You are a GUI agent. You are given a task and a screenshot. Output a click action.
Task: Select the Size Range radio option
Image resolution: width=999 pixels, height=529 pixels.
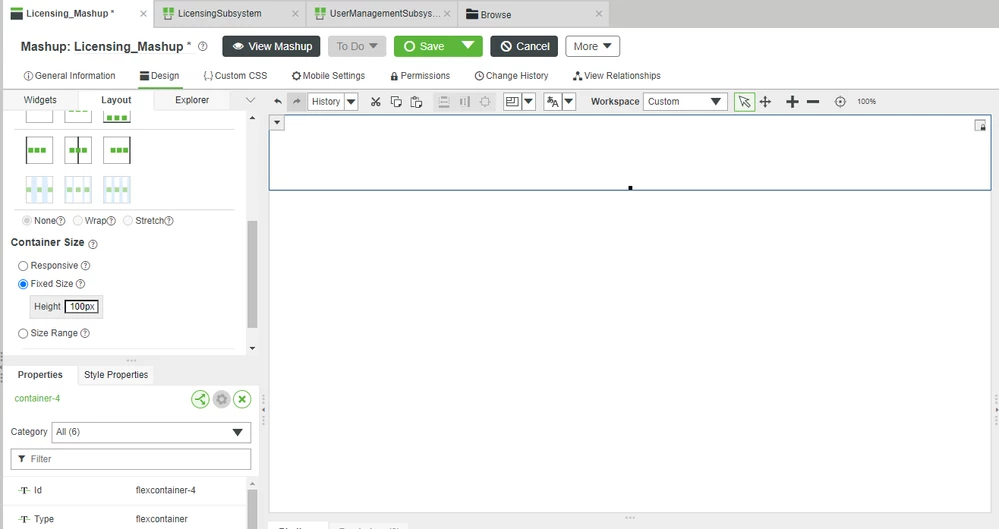point(23,333)
